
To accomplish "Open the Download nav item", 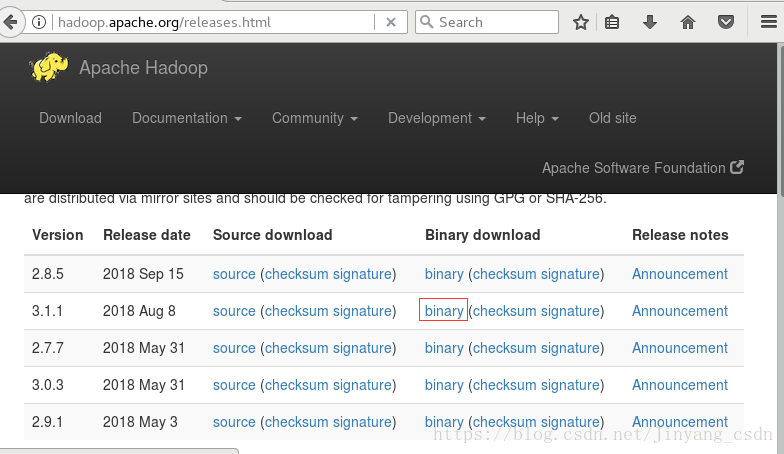I will pyautogui.click(x=70, y=118).
